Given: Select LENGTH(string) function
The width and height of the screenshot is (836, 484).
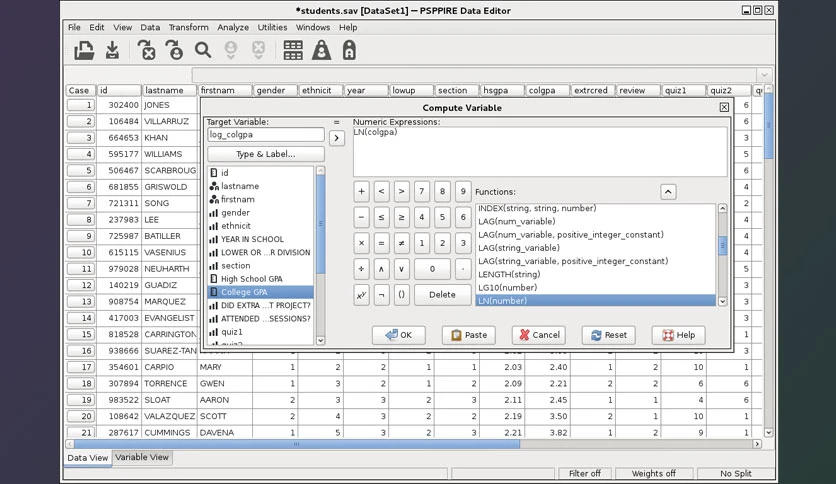Looking at the screenshot, I should (x=596, y=274).
